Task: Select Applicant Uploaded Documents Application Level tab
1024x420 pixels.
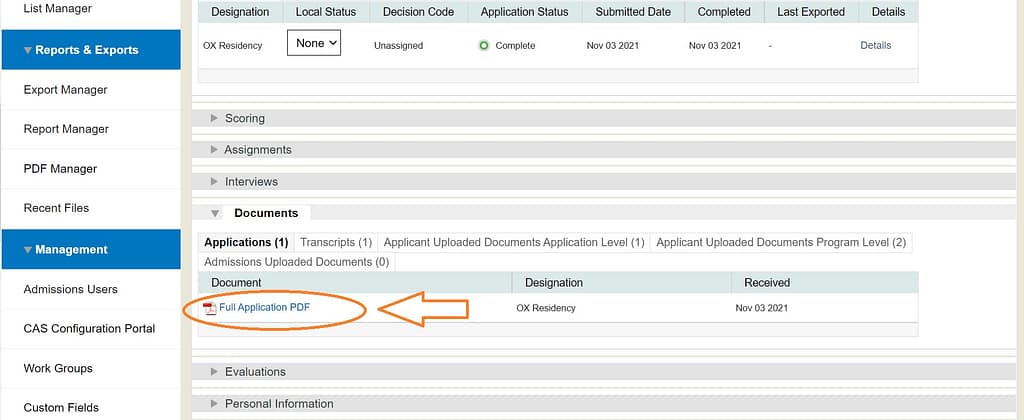Action: (514, 242)
